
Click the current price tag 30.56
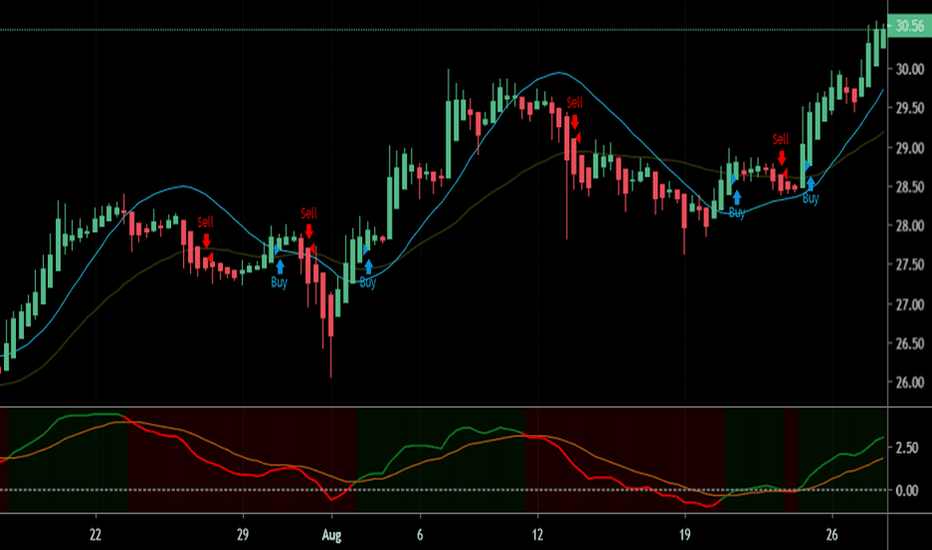tap(909, 26)
